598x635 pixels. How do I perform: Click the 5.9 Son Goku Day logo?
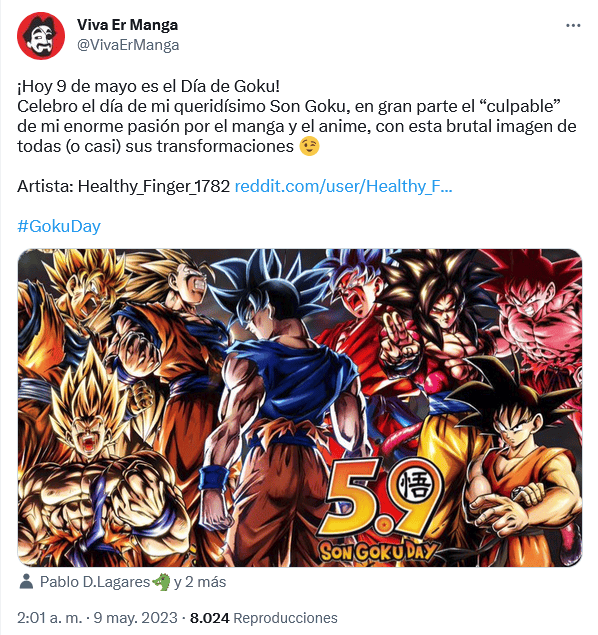tap(379, 510)
